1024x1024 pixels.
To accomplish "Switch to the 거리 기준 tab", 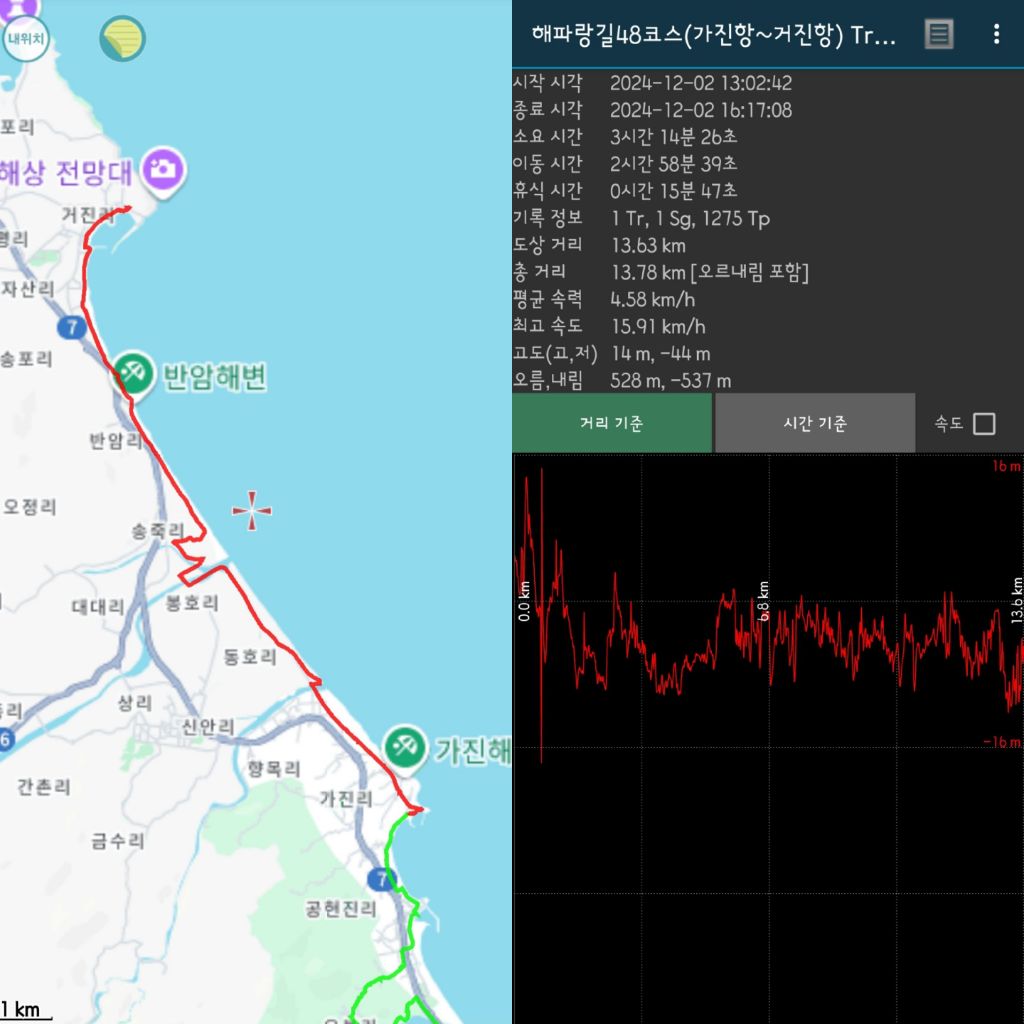I will (612, 423).
